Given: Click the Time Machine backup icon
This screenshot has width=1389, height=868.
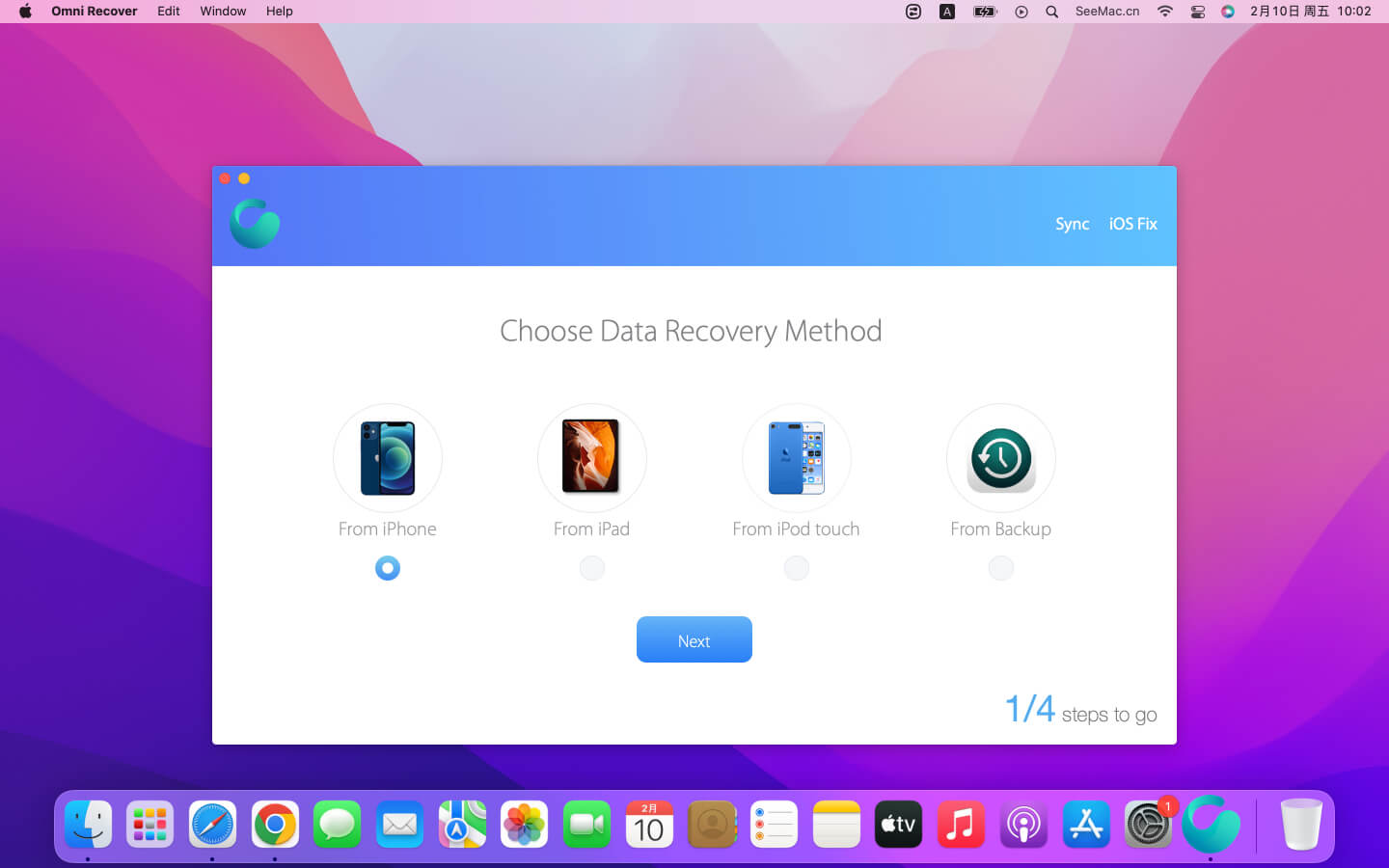Looking at the screenshot, I should click(x=1000, y=459).
